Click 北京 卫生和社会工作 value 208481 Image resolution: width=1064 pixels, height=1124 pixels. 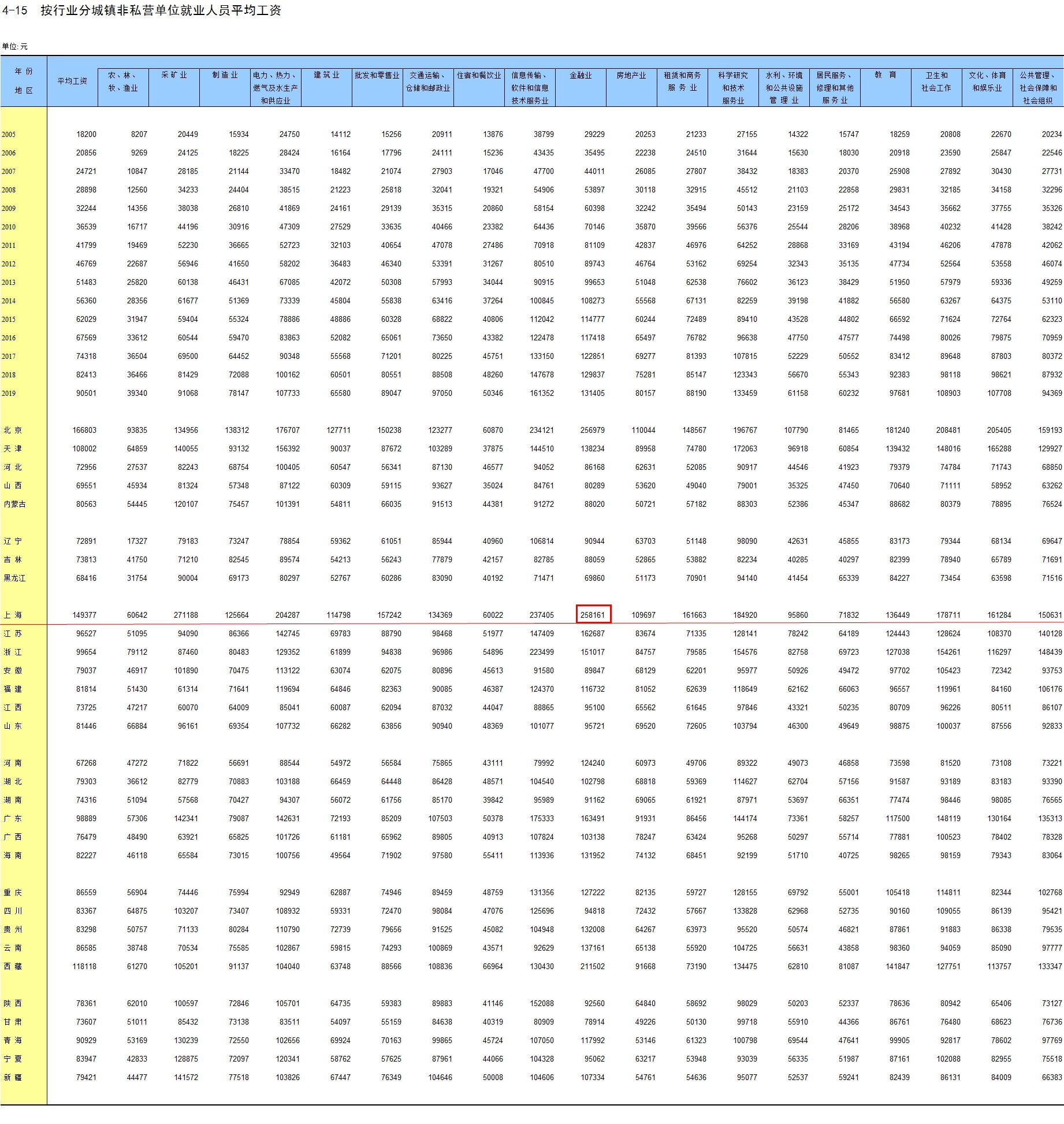[948, 431]
